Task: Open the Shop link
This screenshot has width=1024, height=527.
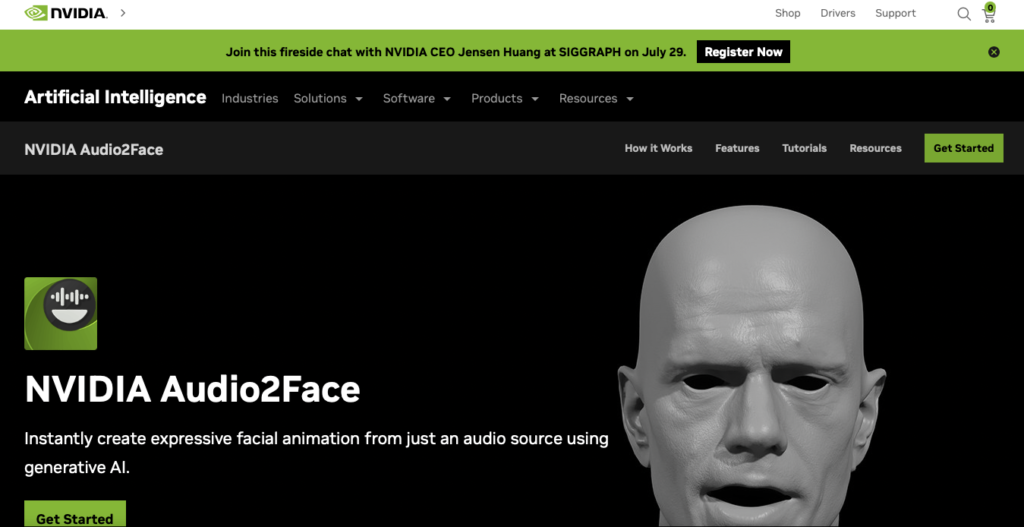Action: [x=788, y=13]
